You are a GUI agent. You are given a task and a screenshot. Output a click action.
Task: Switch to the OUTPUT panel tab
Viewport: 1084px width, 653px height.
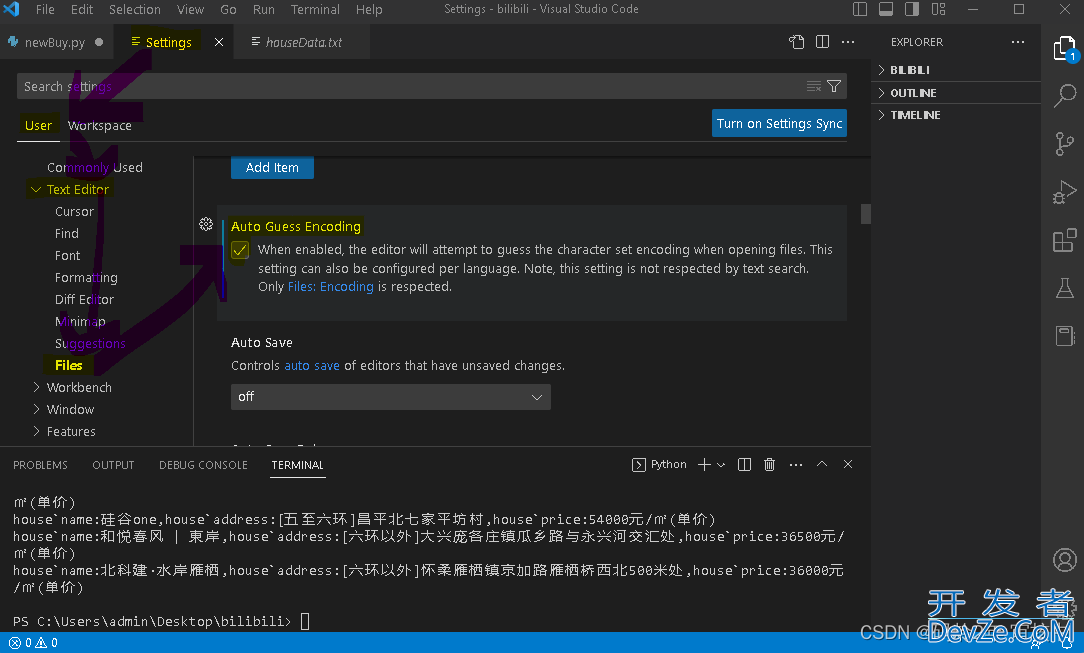(113, 465)
